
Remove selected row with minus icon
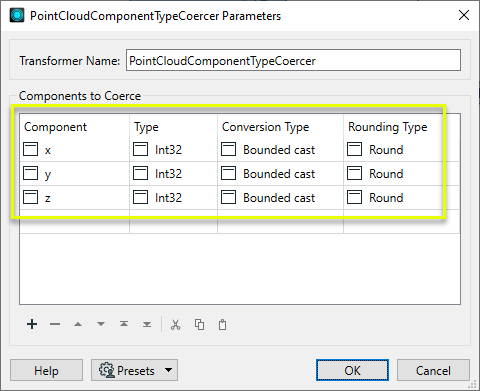55,324
